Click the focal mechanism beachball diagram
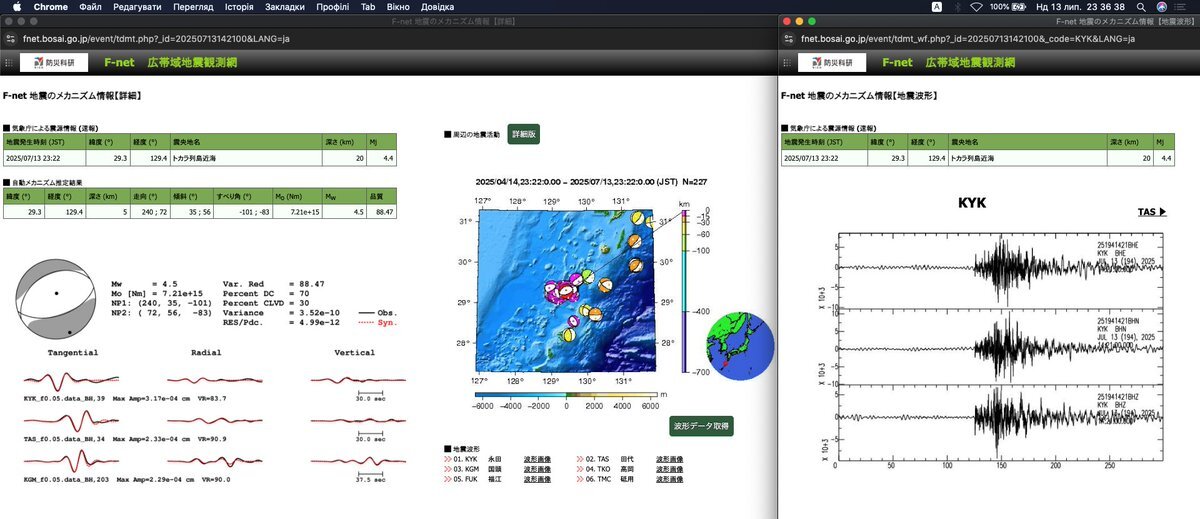The height and width of the screenshot is (519, 1200). (x=57, y=299)
